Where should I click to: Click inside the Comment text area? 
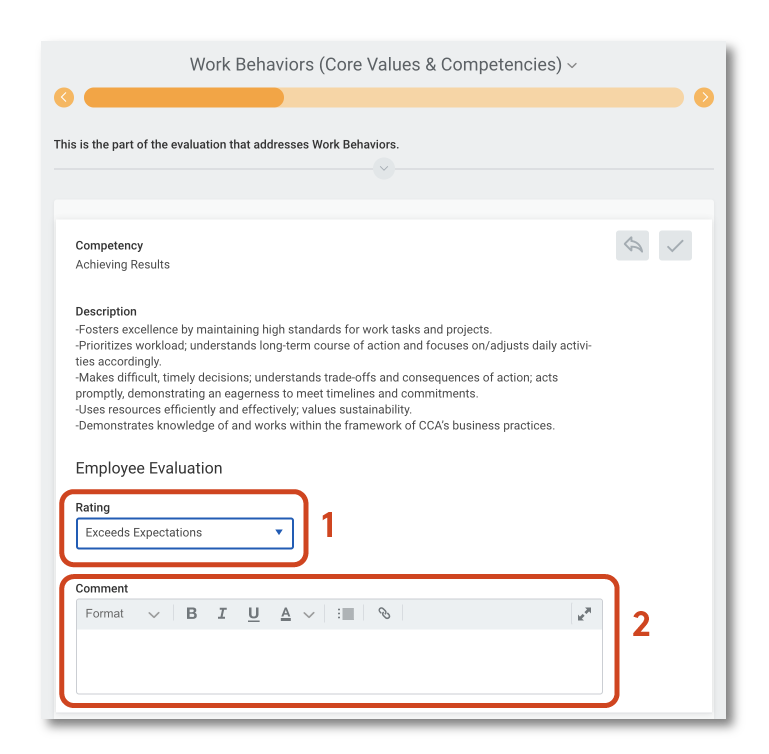coord(339,661)
